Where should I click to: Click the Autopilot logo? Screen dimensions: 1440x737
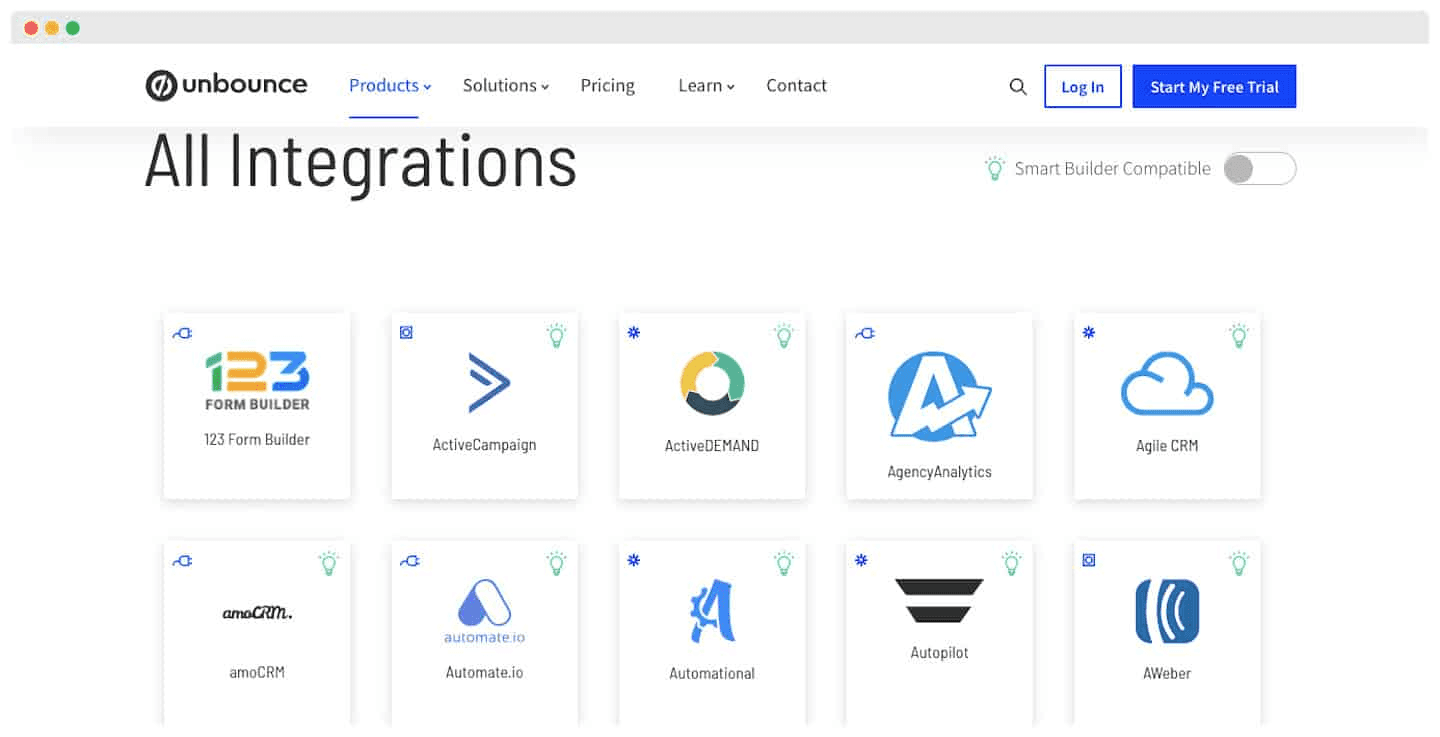point(939,600)
